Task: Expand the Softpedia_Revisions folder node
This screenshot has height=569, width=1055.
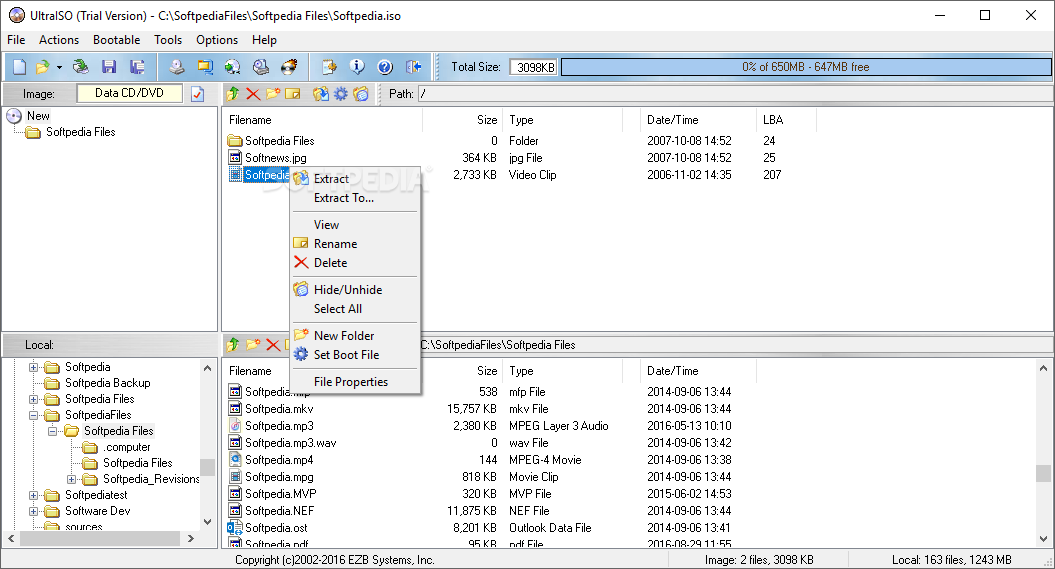Action: coord(71,480)
